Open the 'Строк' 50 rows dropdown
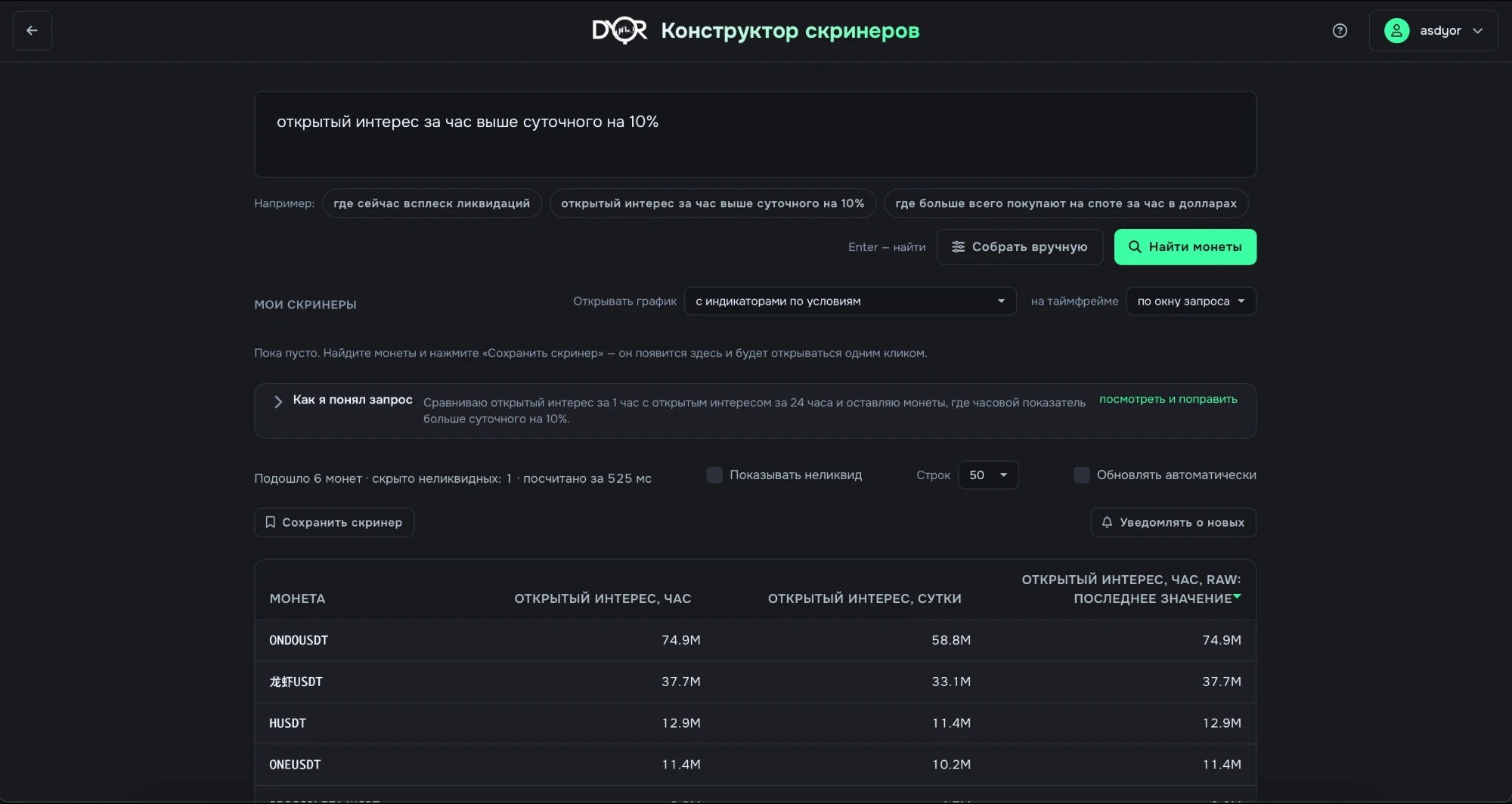The height and width of the screenshot is (804, 1512). 988,475
